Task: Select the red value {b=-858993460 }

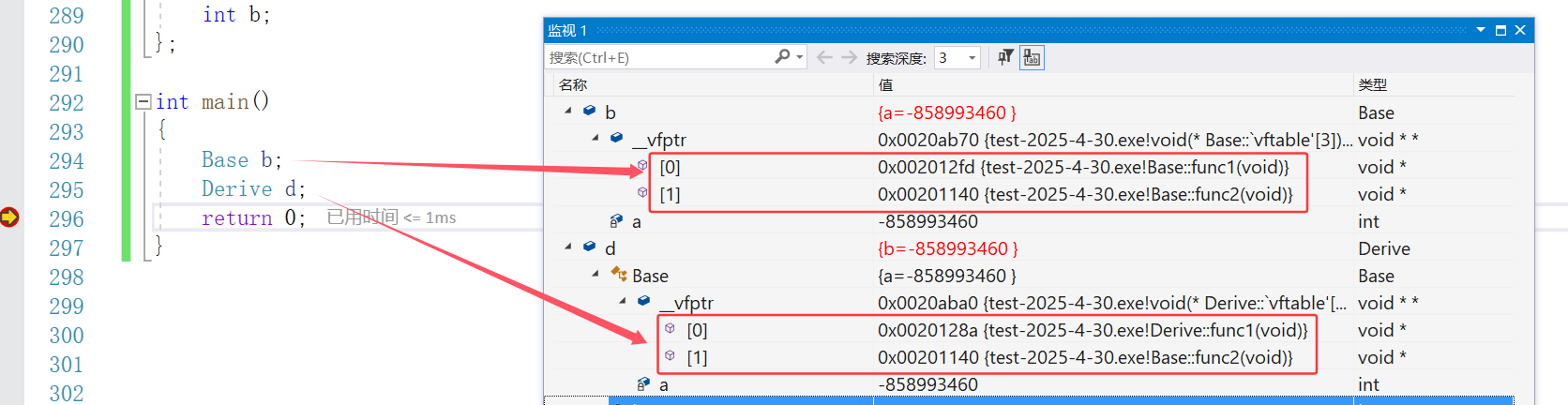Action: [947, 248]
